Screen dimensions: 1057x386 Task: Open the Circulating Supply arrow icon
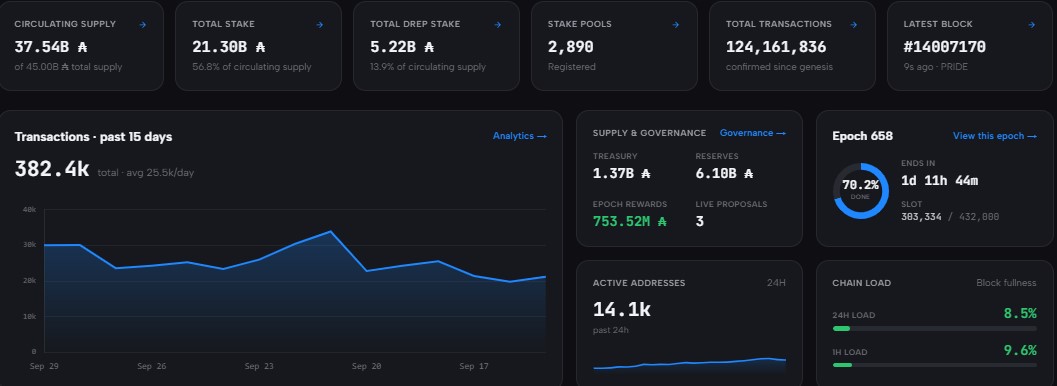click(142, 24)
